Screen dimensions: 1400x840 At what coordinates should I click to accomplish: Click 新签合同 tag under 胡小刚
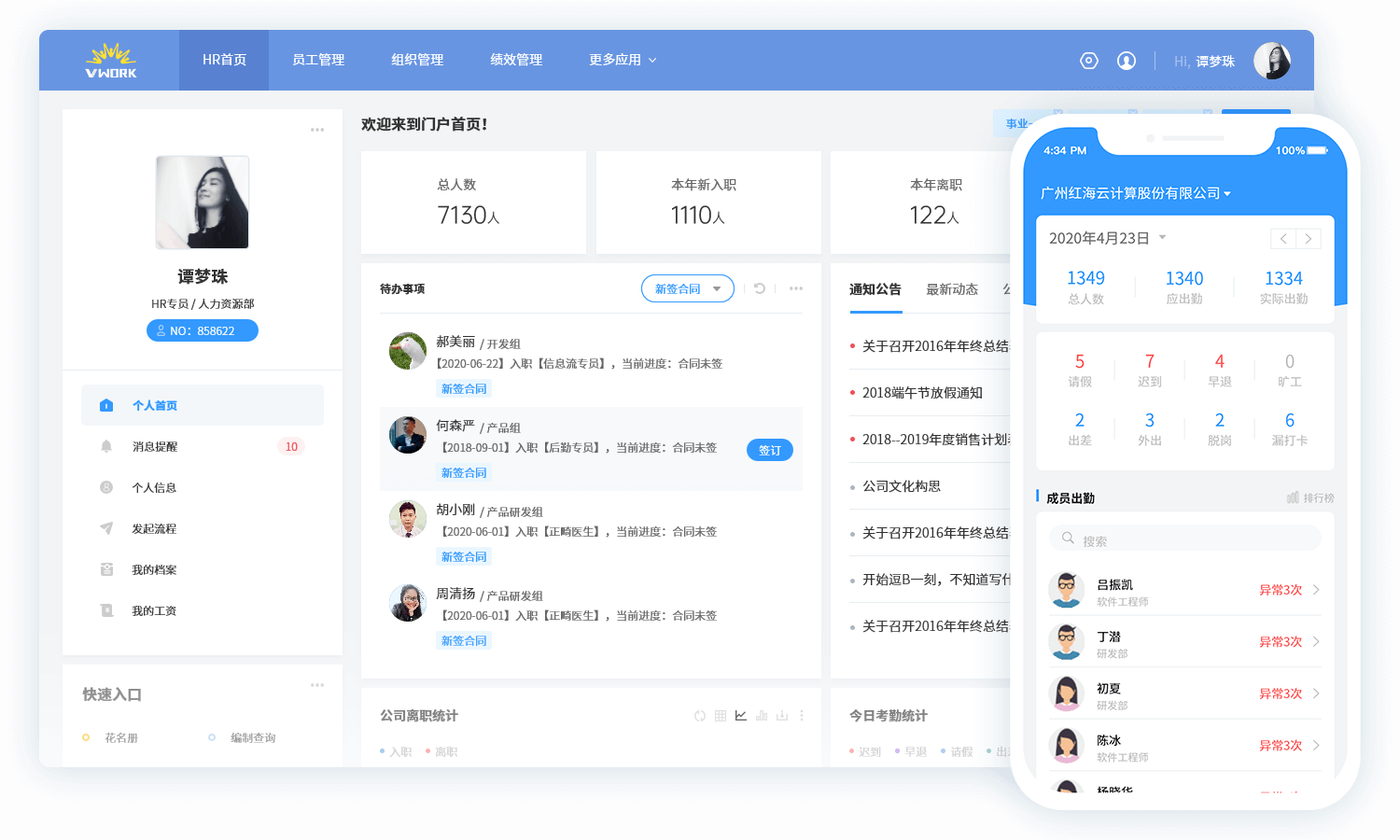point(464,557)
